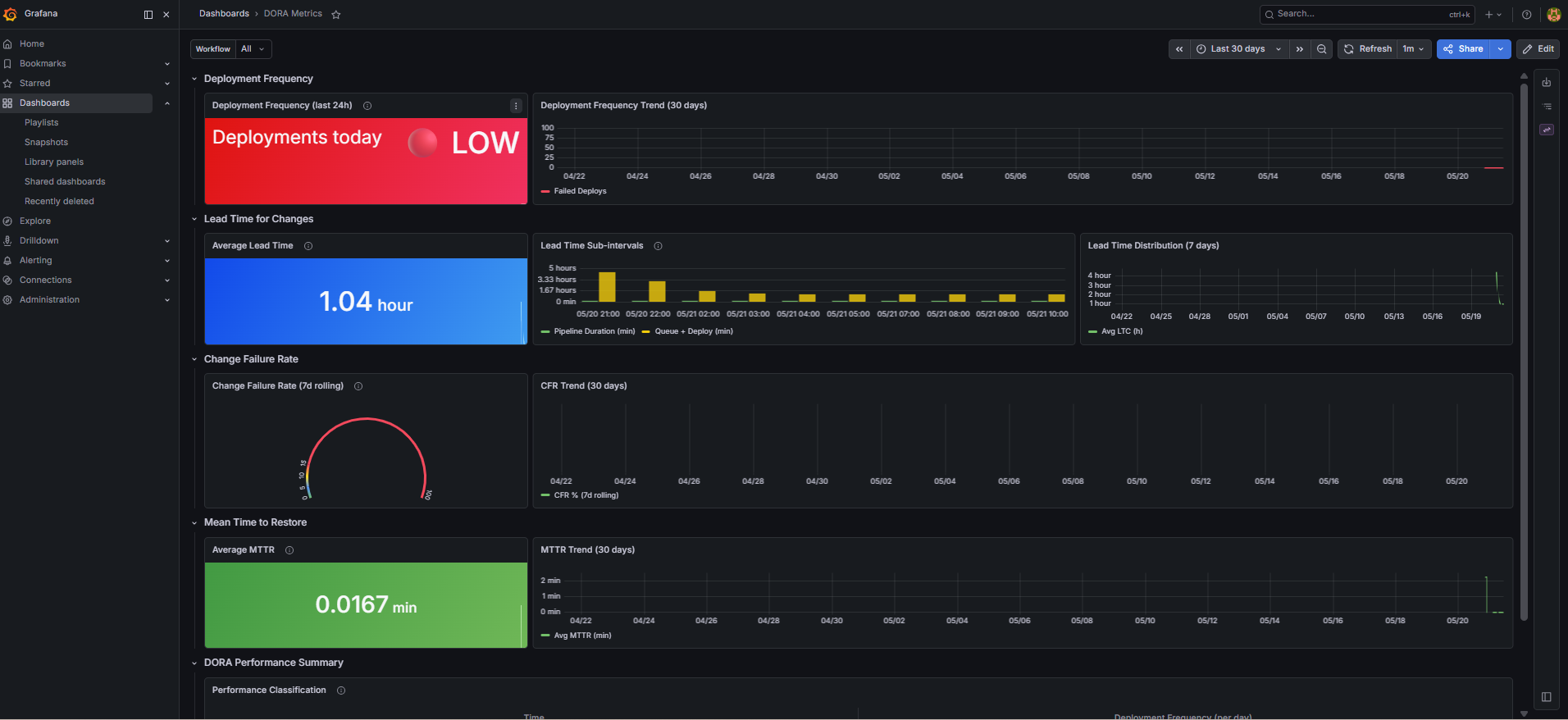Click the panel layout icon at sidebar bottom
1568x720 pixels.
(1547, 697)
